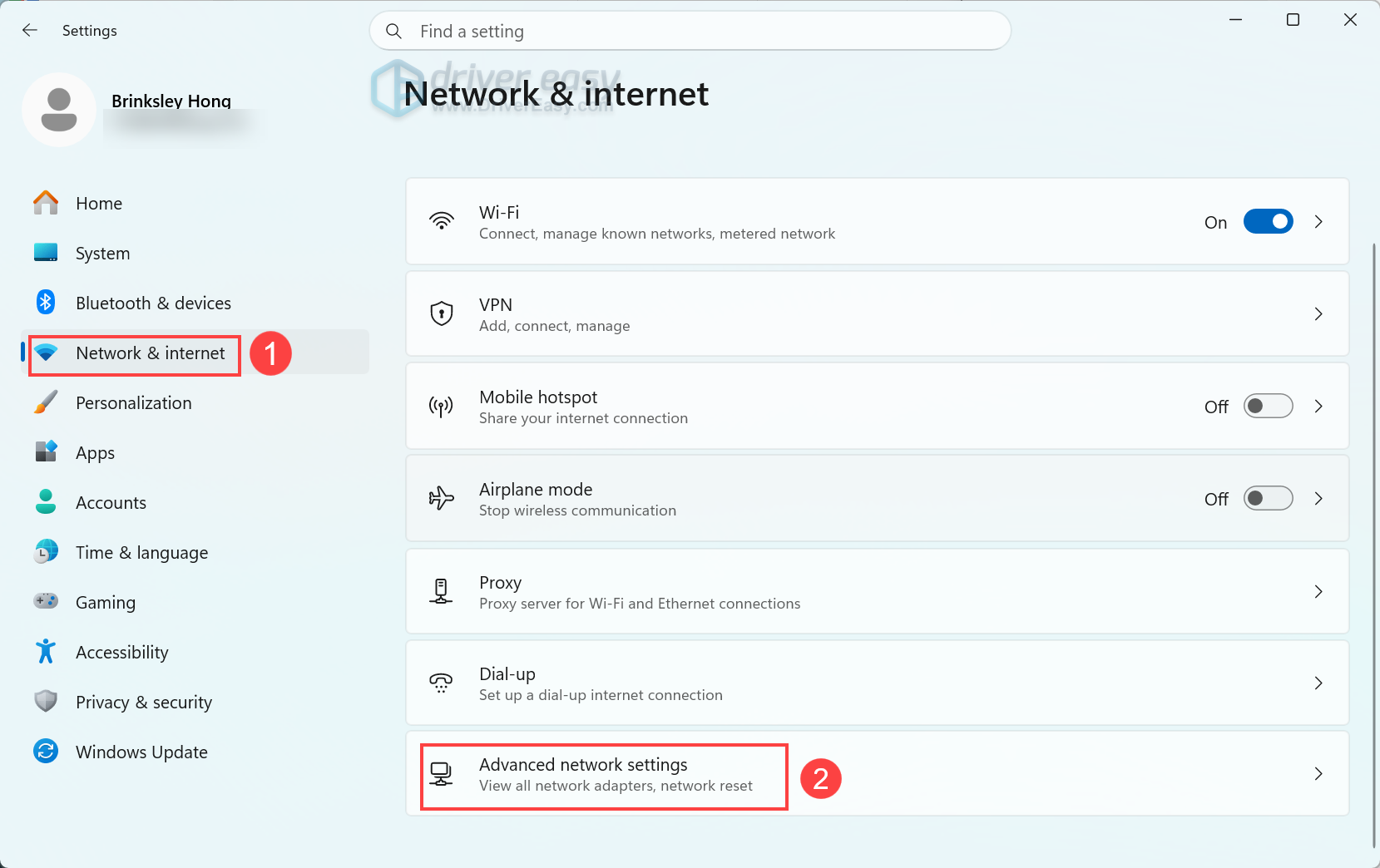Expand Advanced network settings chevron
The image size is (1380, 868).
(1318, 774)
